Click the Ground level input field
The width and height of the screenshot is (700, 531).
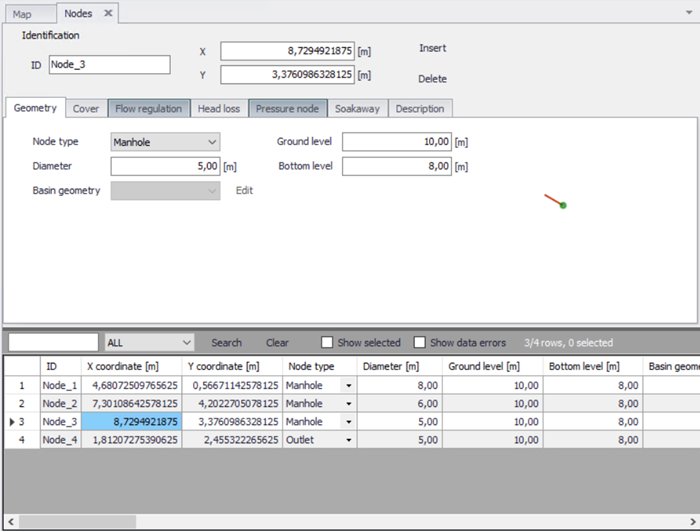397,142
